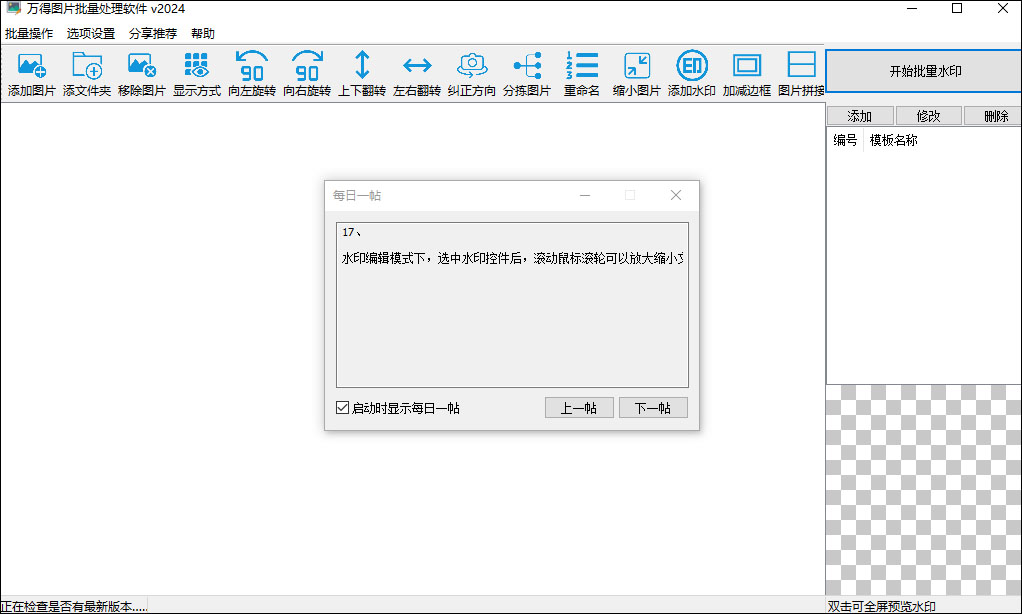
Task: Uncheck 启动时显示每日一帖 checkbox
Action: click(x=342, y=407)
